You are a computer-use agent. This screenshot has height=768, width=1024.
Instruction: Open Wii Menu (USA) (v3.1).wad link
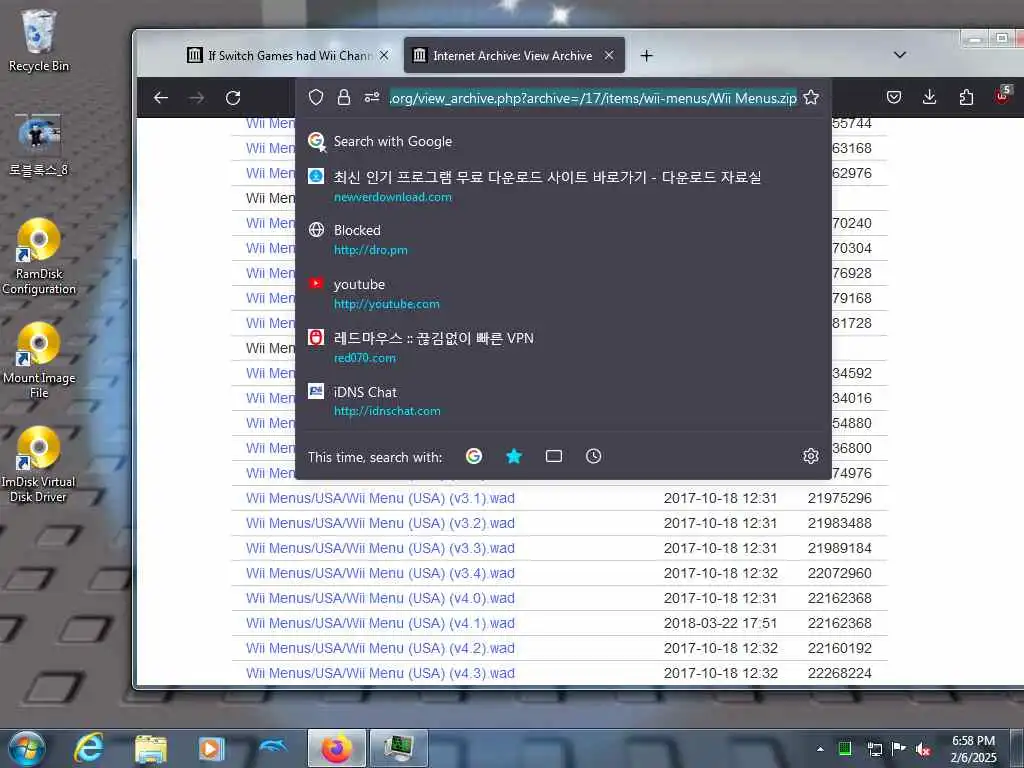(x=380, y=498)
